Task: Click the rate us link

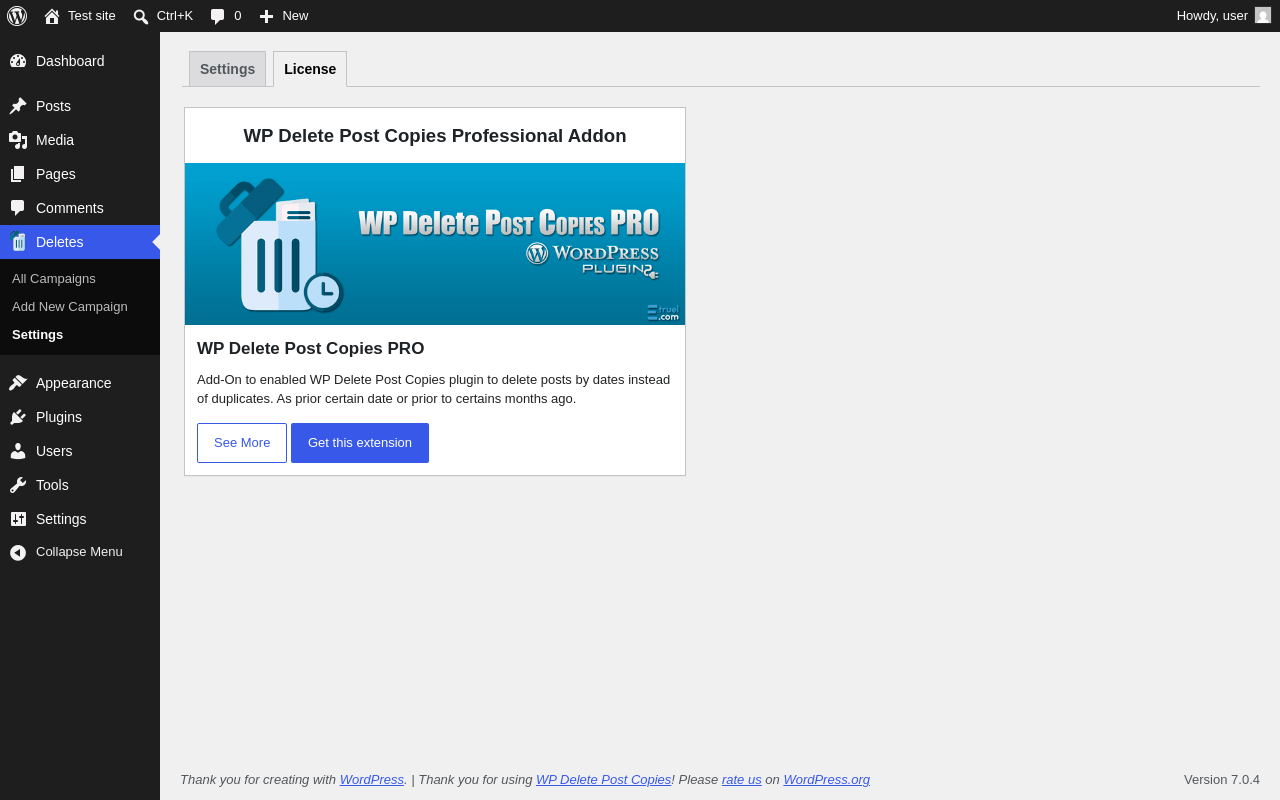Action: click(x=742, y=780)
